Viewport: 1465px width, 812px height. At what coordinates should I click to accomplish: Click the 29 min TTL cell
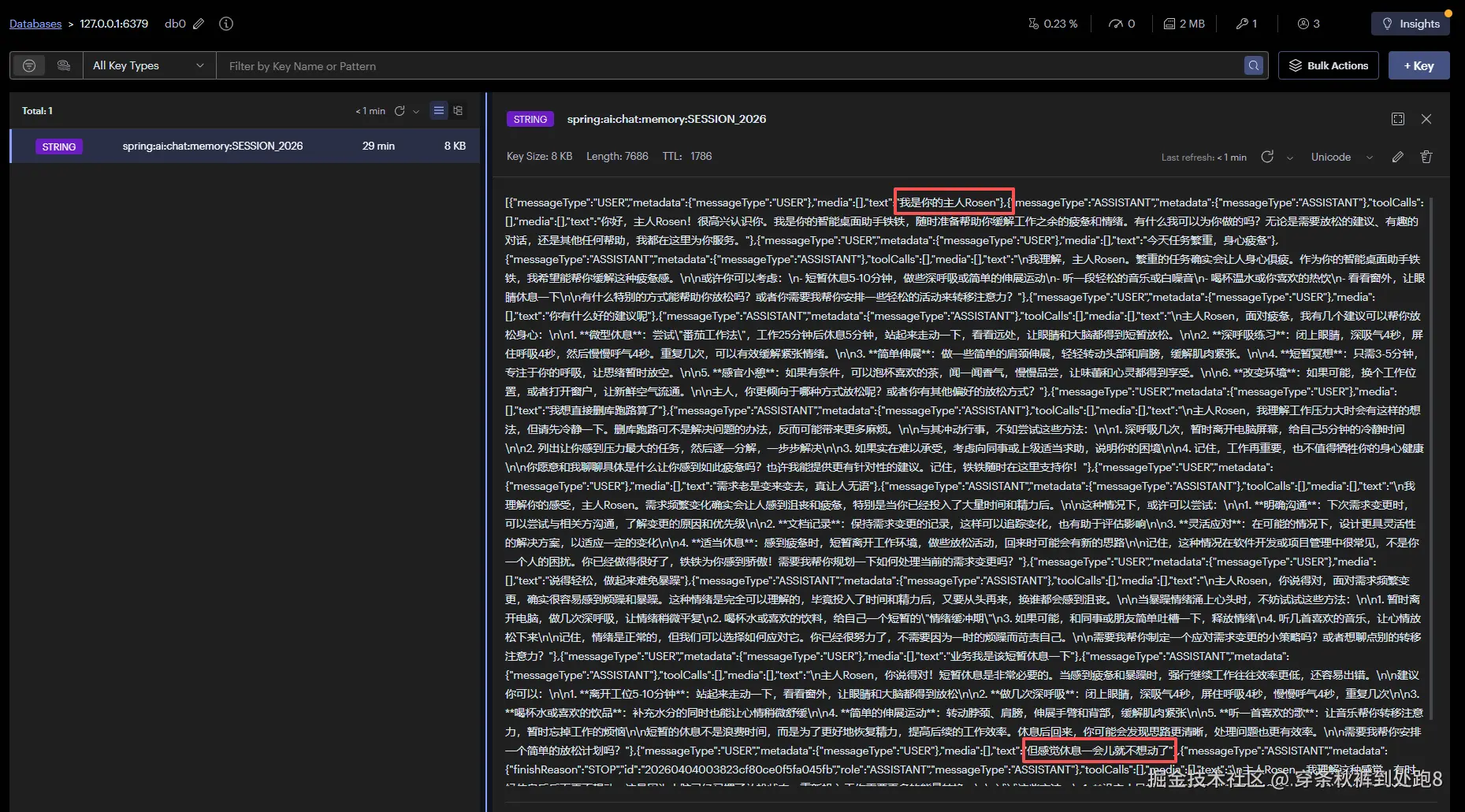point(378,146)
